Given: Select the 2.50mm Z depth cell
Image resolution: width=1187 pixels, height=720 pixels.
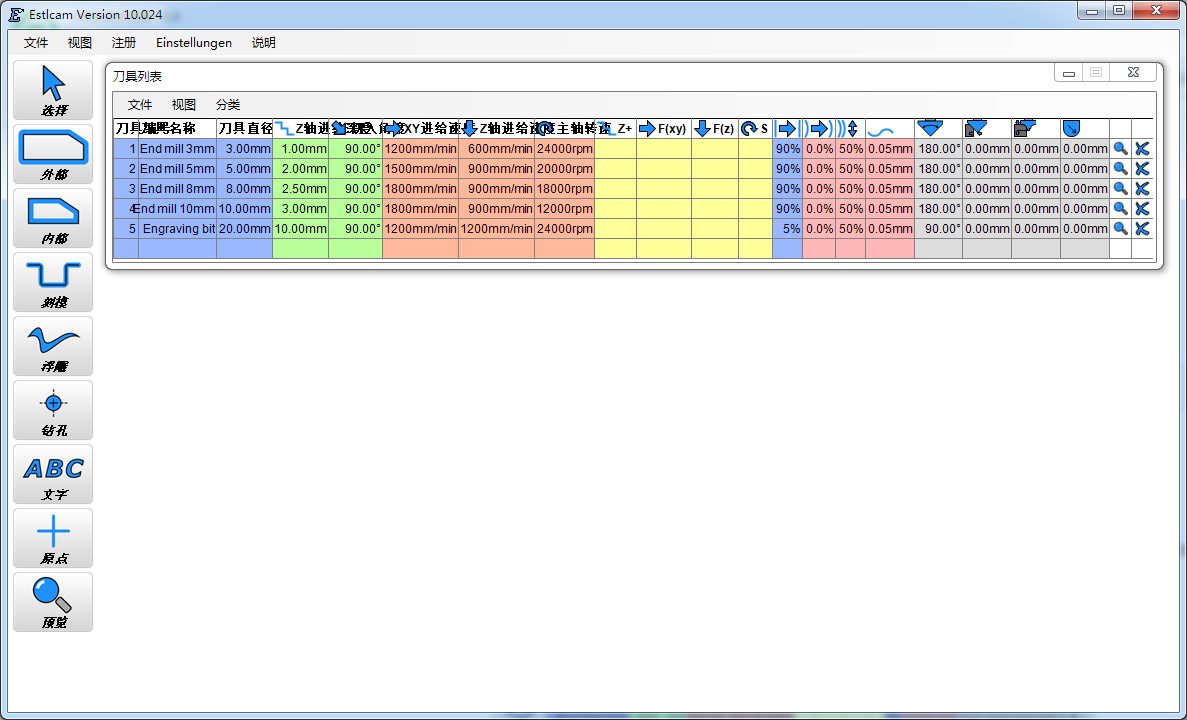Looking at the screenshot, I should [x=301, y=189].
